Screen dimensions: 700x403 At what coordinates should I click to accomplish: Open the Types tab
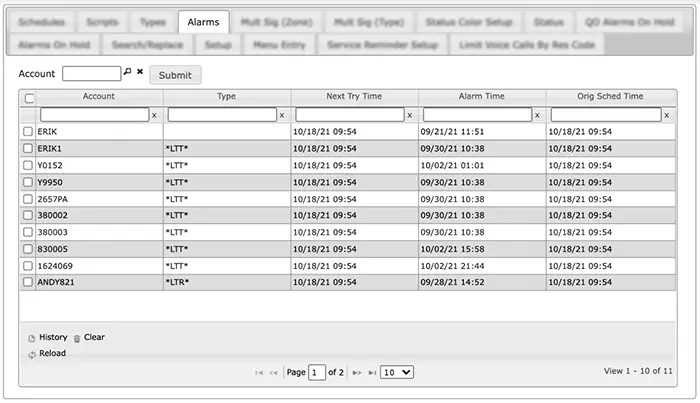[x=153, y=22]
